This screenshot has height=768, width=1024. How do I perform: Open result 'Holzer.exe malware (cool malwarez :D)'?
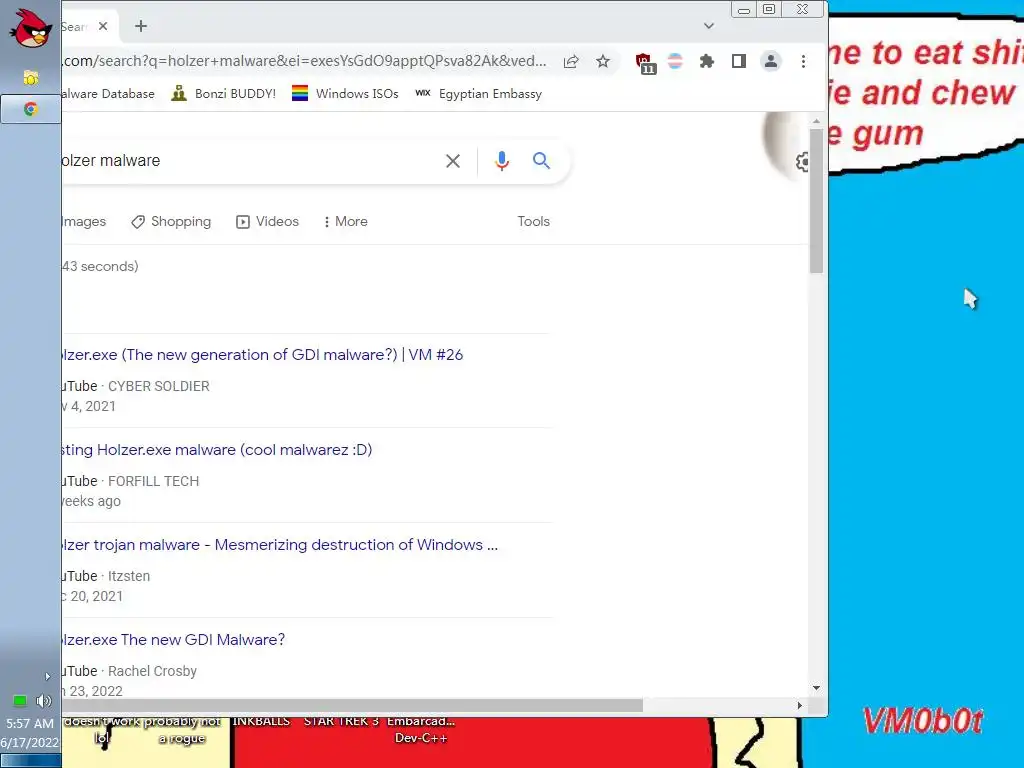click(217, 450)
